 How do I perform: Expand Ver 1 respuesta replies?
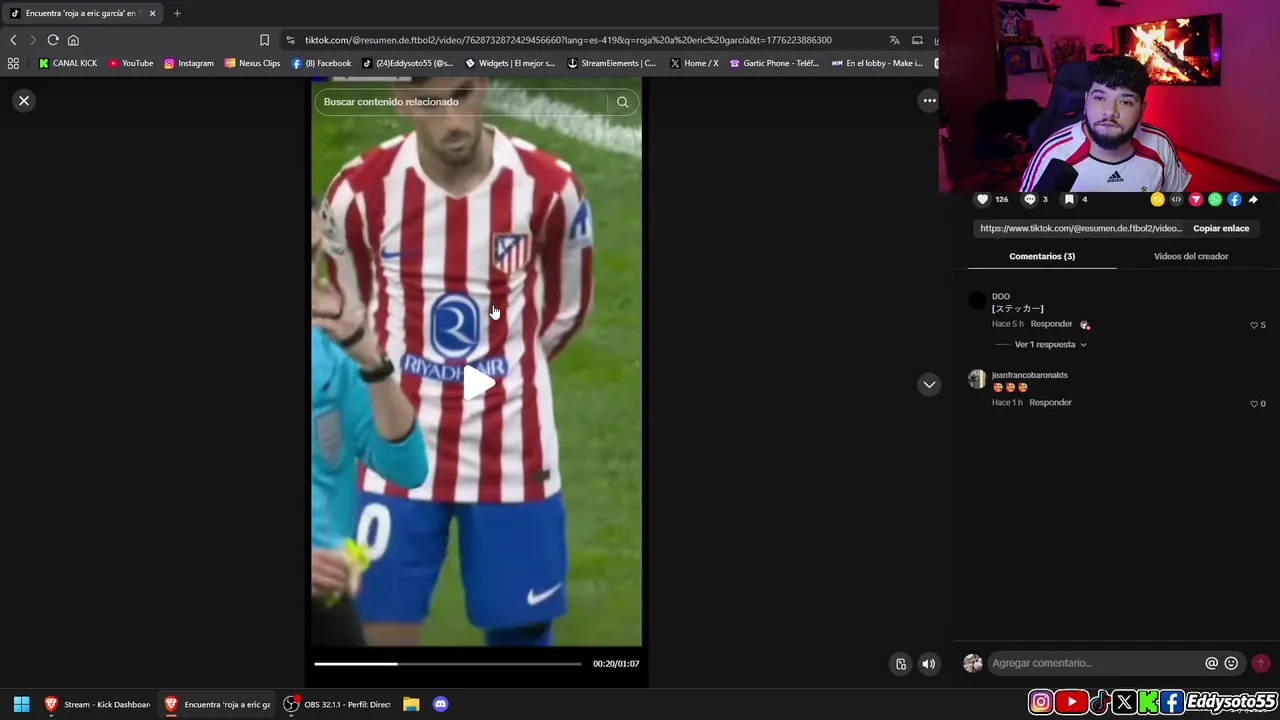tap(1050, 344)
